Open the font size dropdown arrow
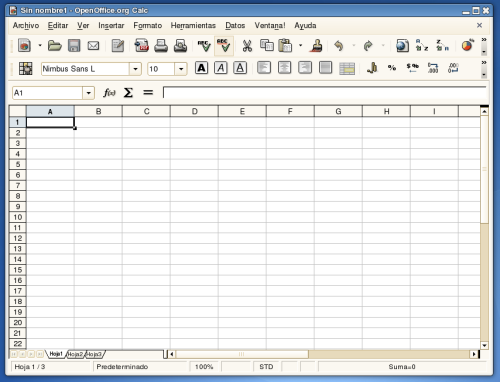The width and height of the screenshot is (500, 382). pyautogui.click(x=181, y=69)
